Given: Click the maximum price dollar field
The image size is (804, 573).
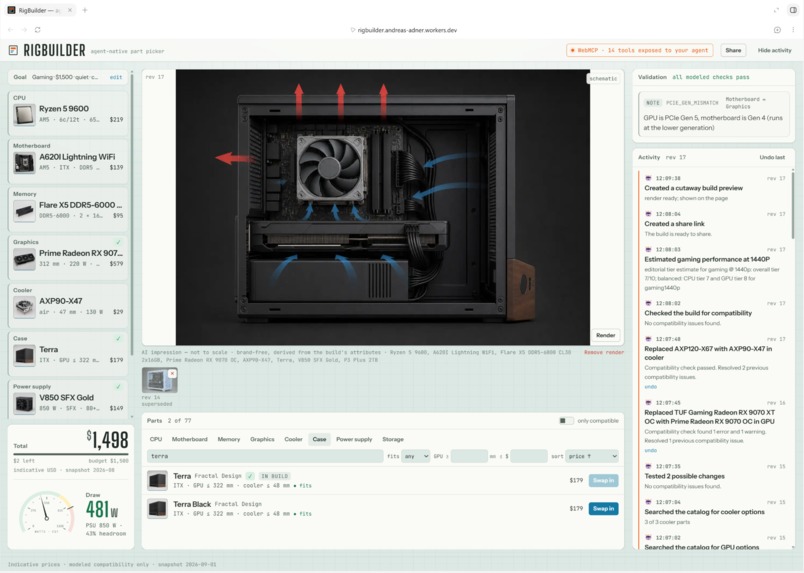Looking at the screenshot, I should coord(529,456).
